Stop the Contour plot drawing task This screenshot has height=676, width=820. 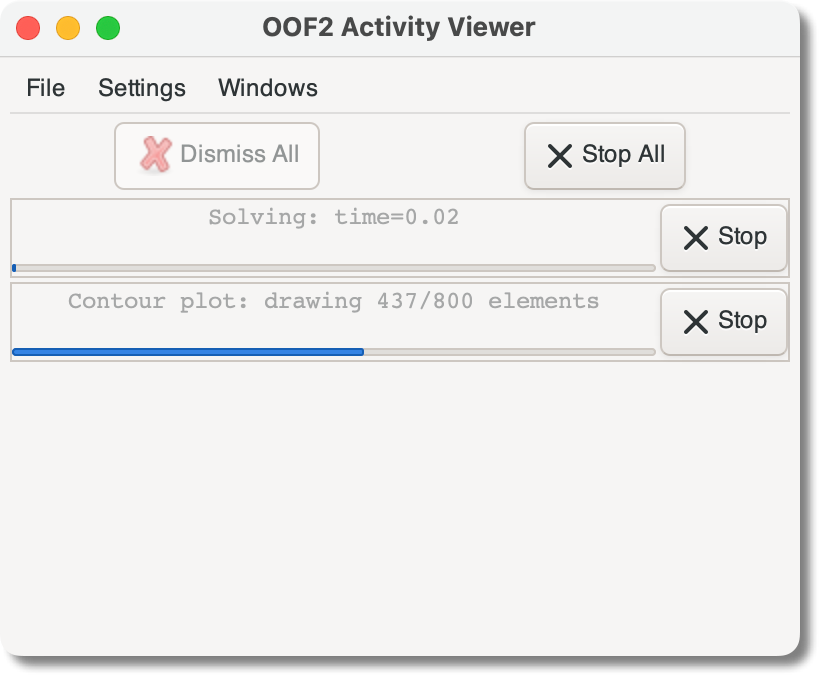(x=723, y=322)
